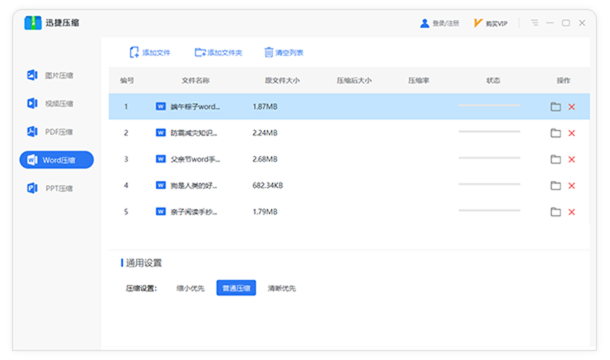Click the 操作 column header
The image size is (610, 360).
pyautogui.click(x=563, y=81)
